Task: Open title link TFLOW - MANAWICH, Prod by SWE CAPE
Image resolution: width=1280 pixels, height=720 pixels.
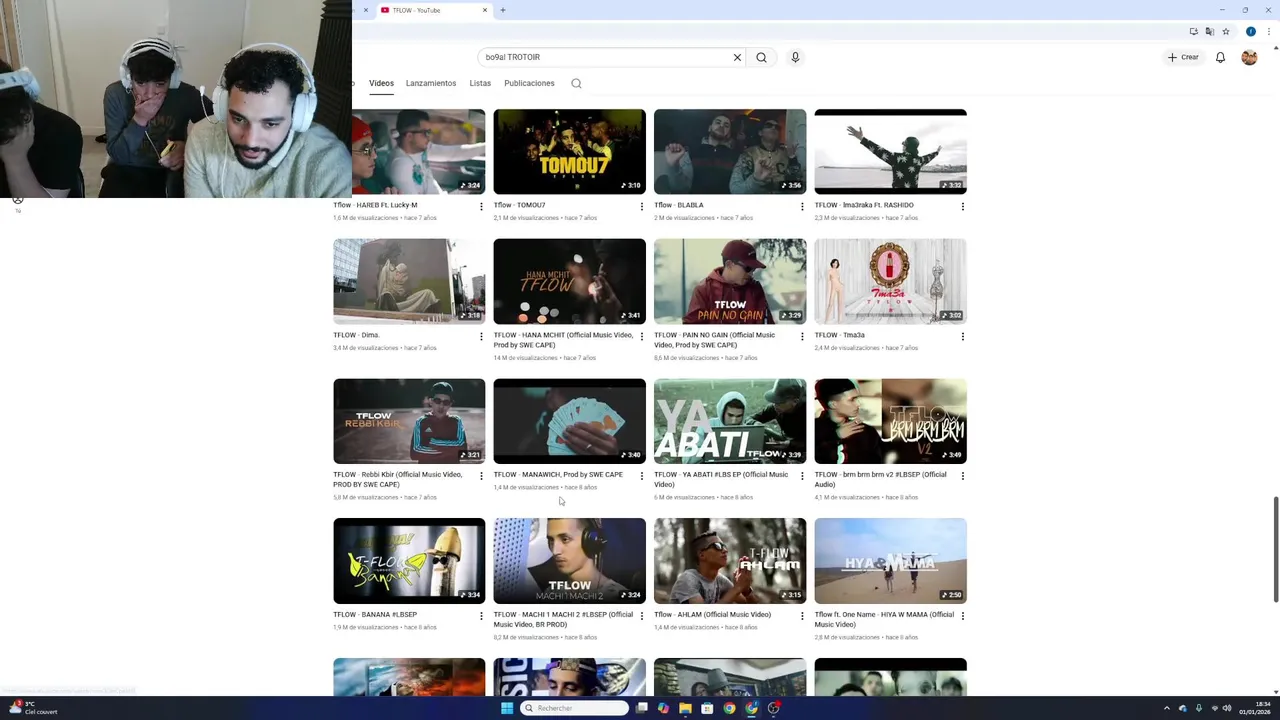Action: click(558, 475)
